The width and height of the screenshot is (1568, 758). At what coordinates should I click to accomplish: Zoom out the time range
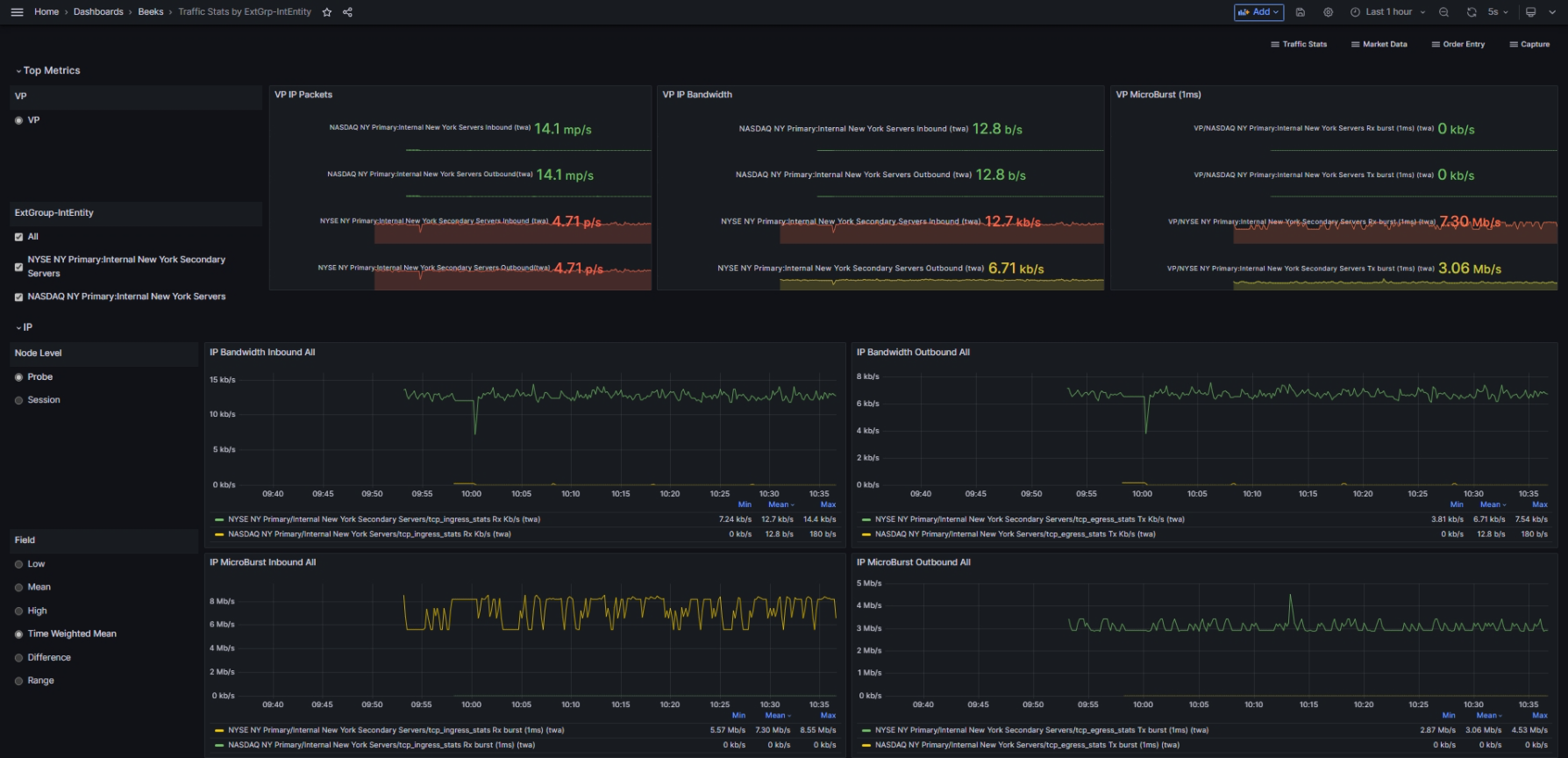pos(1443,12)
